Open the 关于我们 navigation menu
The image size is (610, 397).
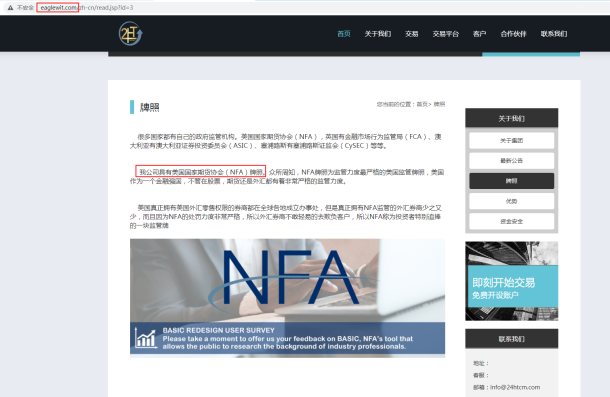[378, 34]
